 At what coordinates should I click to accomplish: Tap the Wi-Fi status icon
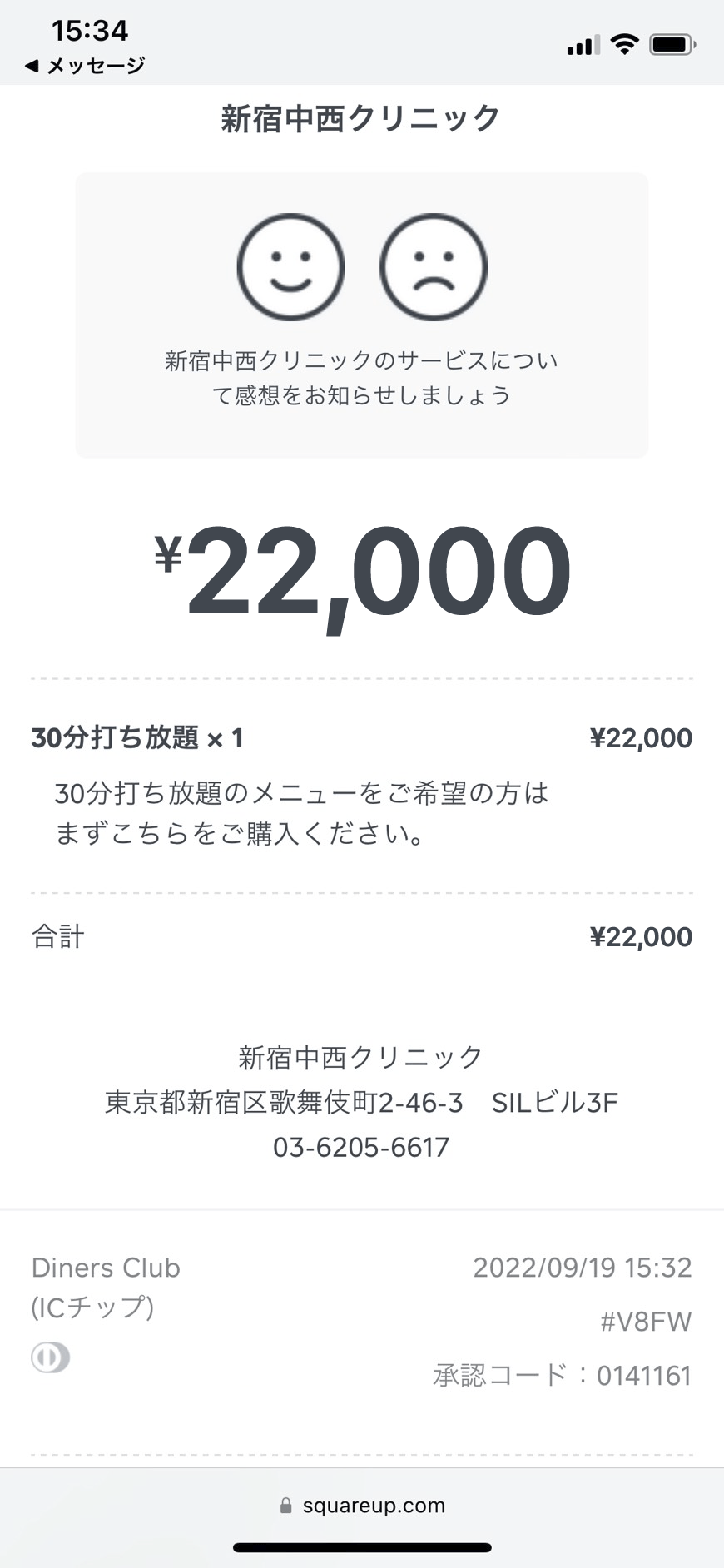pos(623,44)
